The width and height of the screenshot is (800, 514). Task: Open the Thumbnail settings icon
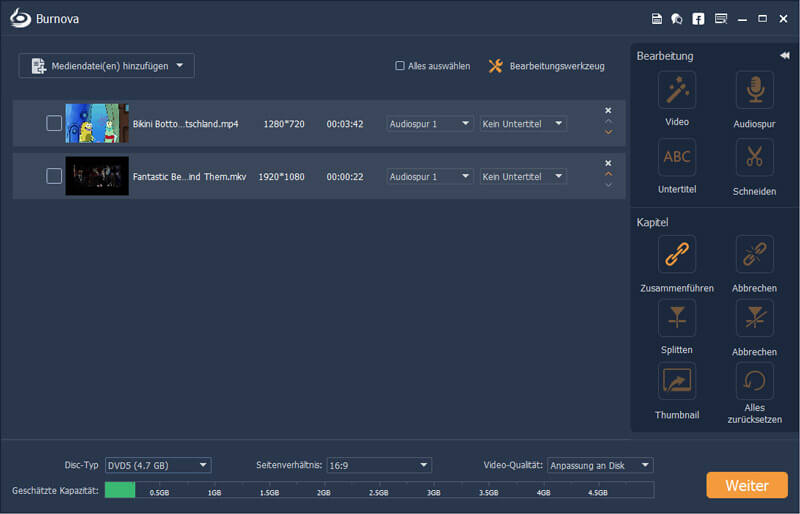tap(677, 381)
